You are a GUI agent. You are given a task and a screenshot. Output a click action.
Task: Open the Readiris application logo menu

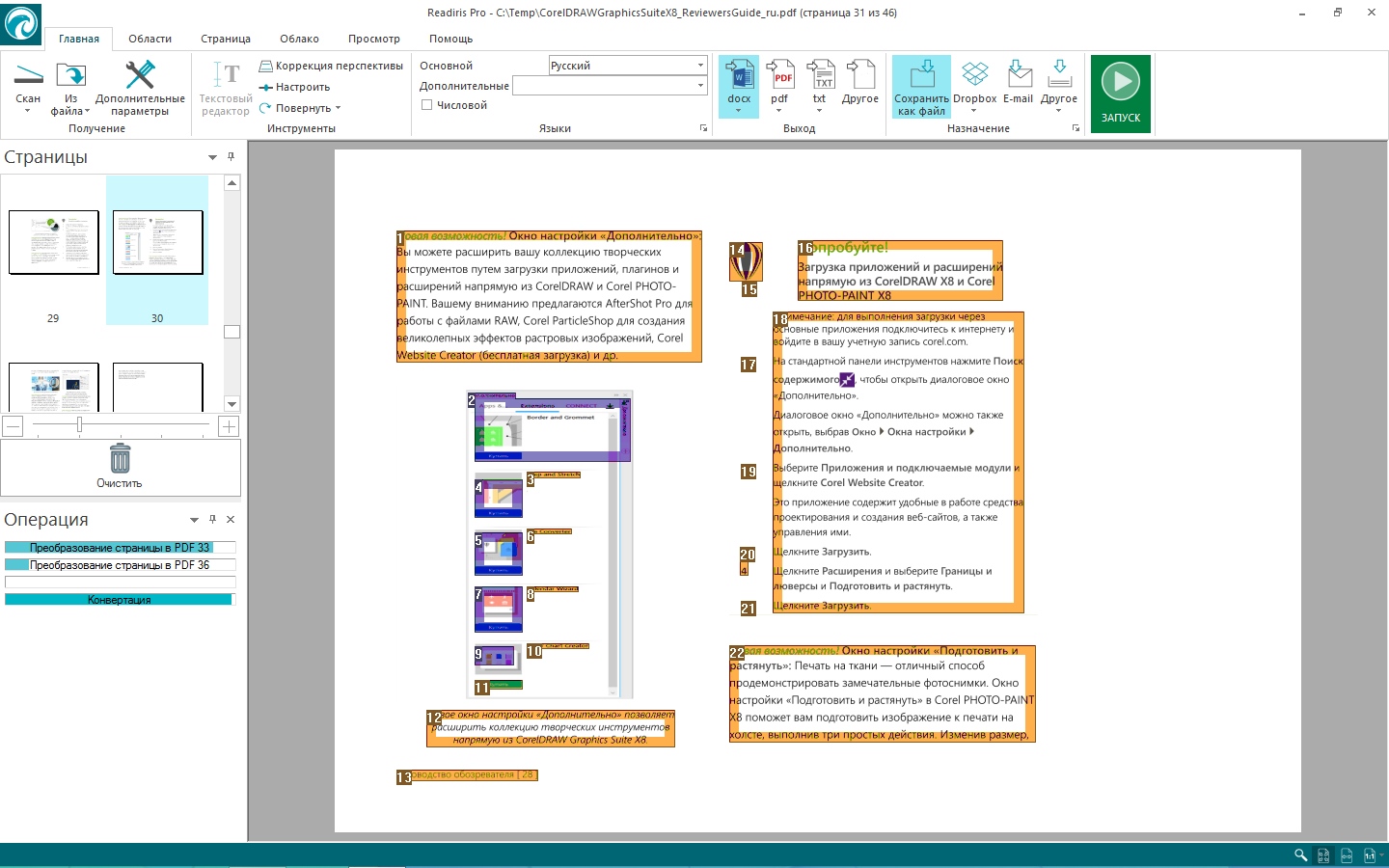click(21, 22)
